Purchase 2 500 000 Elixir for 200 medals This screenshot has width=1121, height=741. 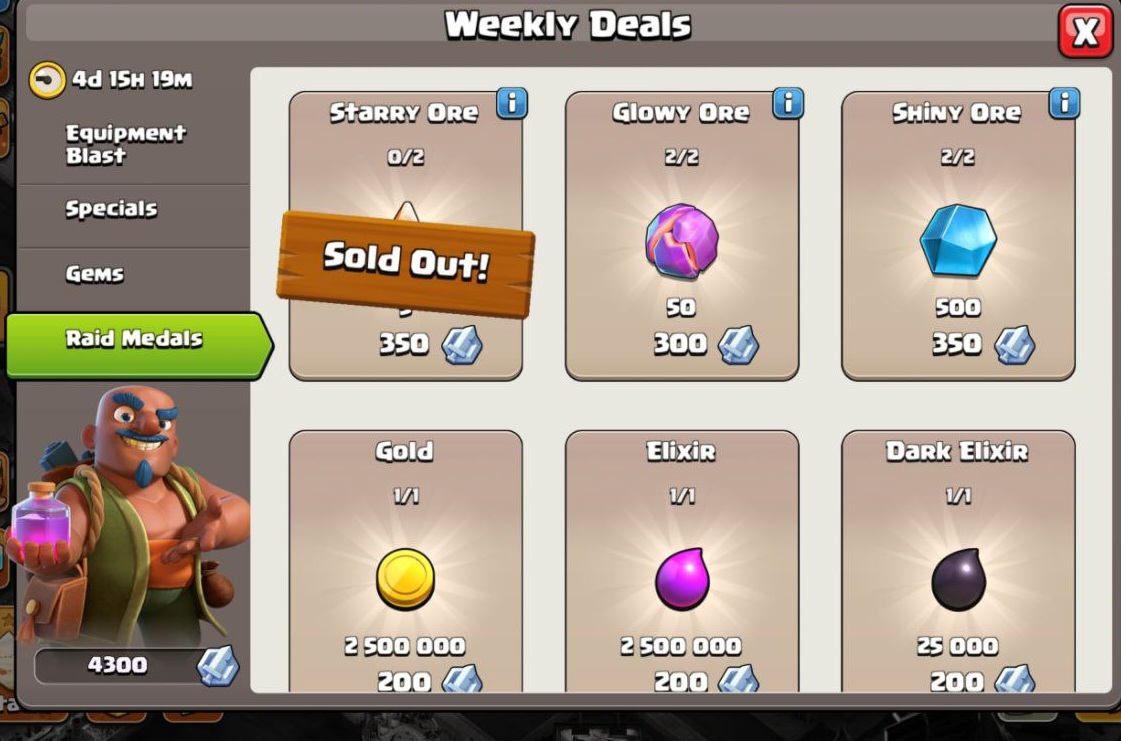(x=682, y=561)
